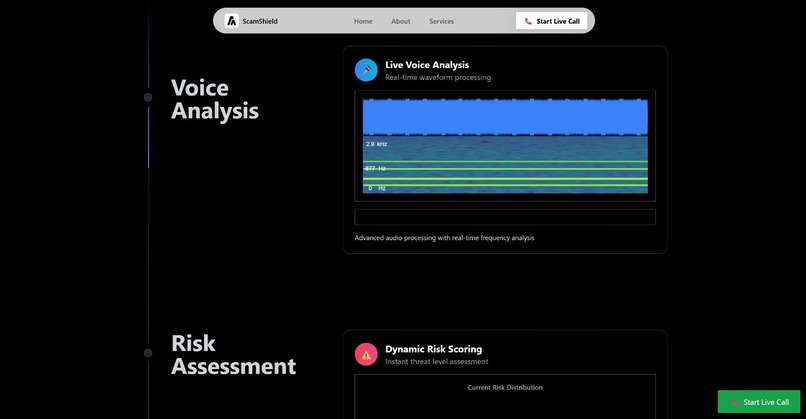
Task: Click phone icon in navbar call button
Action: coord(528,22)
